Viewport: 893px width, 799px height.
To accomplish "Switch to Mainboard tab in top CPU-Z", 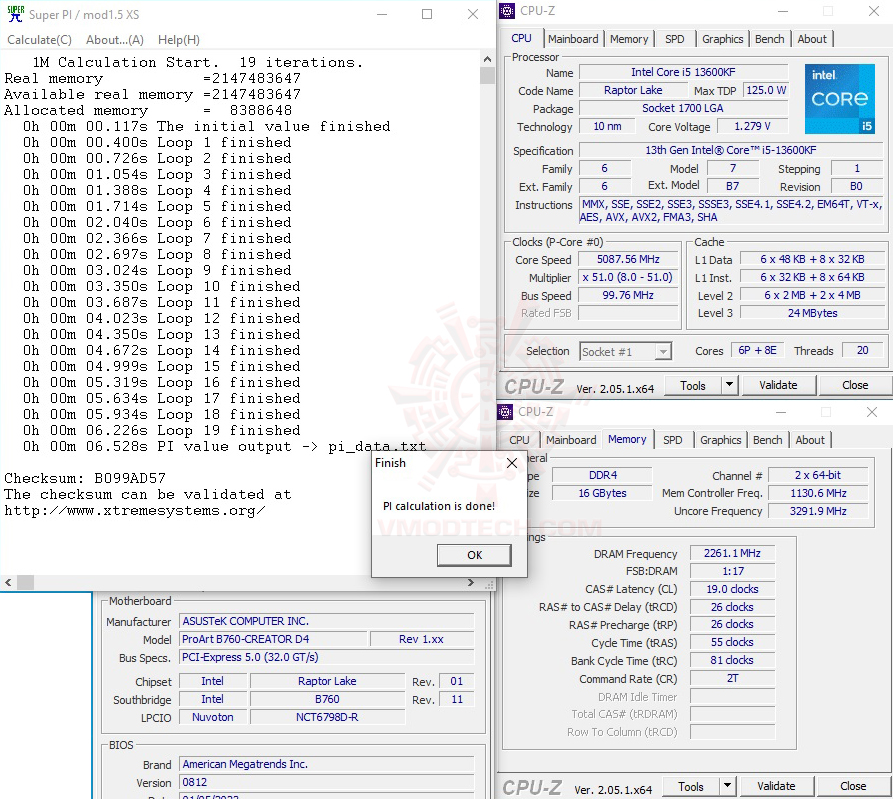I will (x=573, y=39).
